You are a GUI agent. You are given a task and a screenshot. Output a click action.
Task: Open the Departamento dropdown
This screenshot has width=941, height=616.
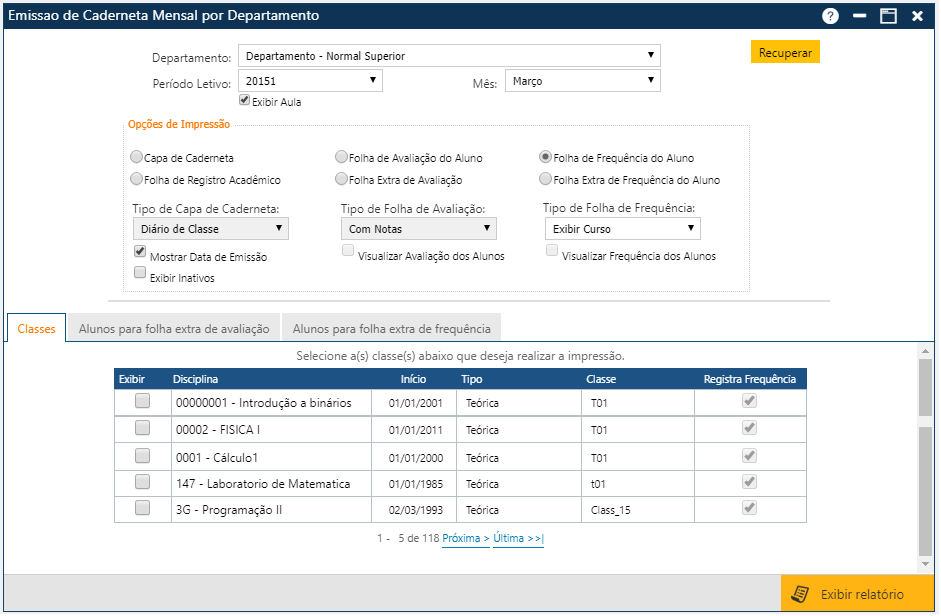449,56
